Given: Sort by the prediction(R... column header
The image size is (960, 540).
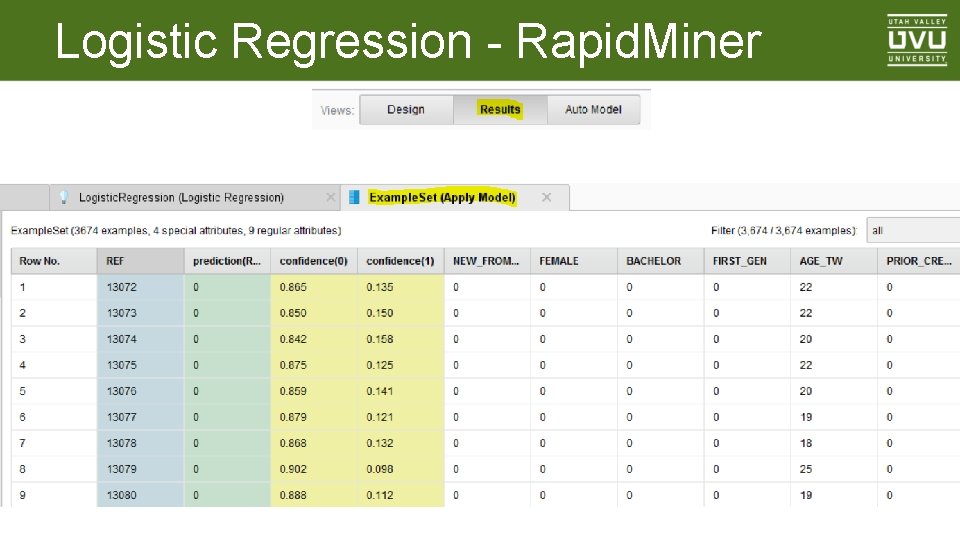Looking at the screenshot, I should (x=227, y=261).
